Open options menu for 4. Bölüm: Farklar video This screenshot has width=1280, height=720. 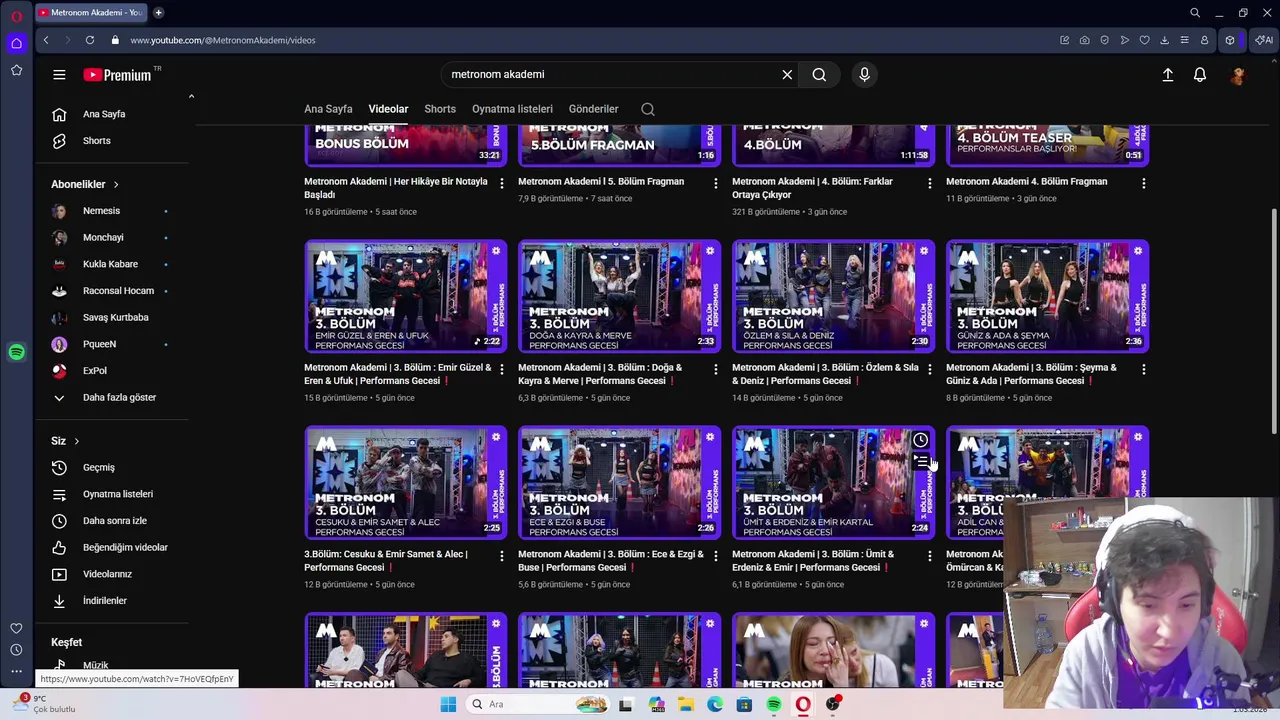click(930, 183)
